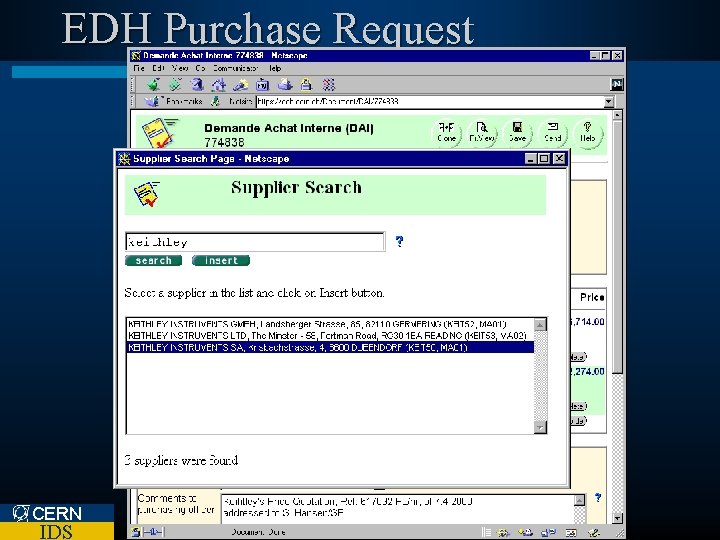The width and height of the screenshot is (720, 540).
Task: Open the Edit menu
Action: click(158, 68)
